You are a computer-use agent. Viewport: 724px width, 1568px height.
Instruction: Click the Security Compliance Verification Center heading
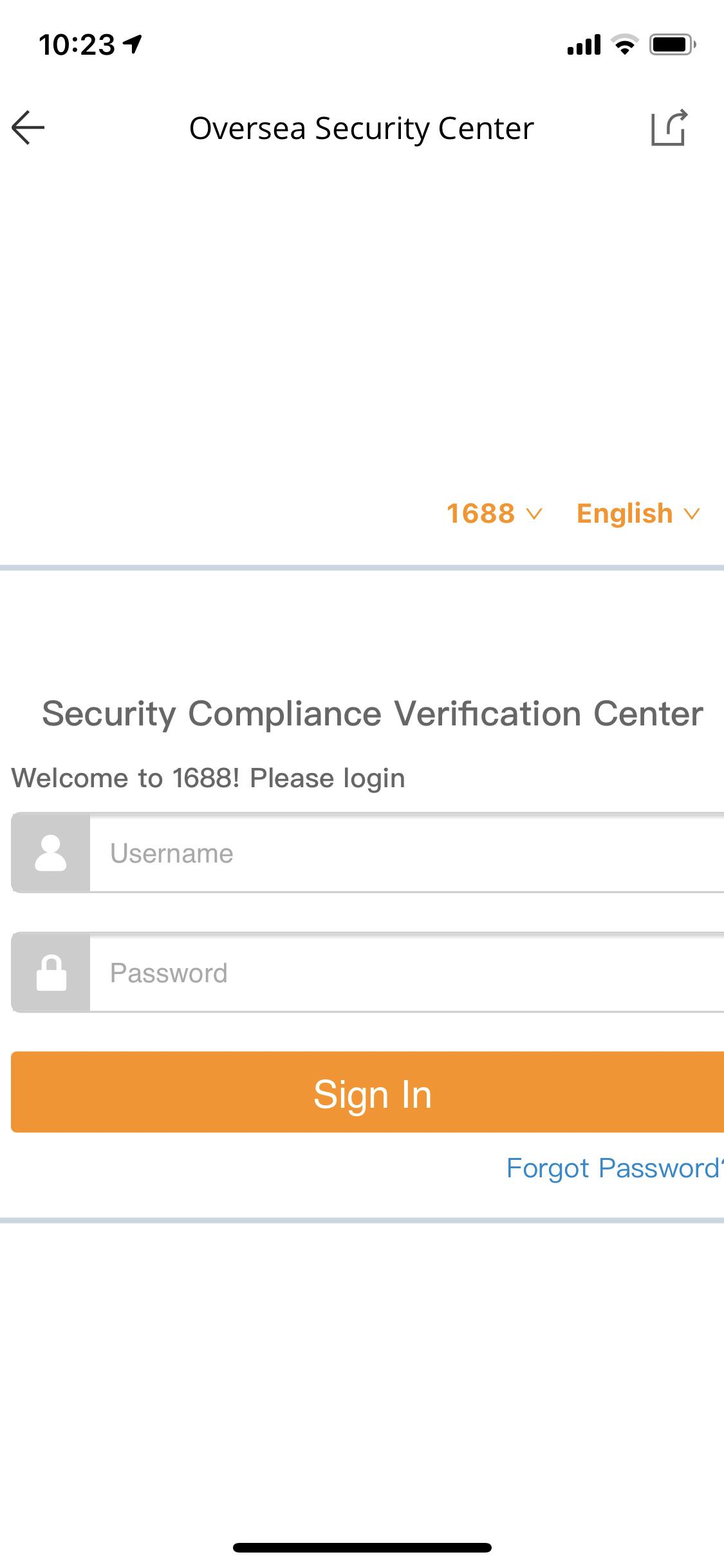[x=373, y=714]
